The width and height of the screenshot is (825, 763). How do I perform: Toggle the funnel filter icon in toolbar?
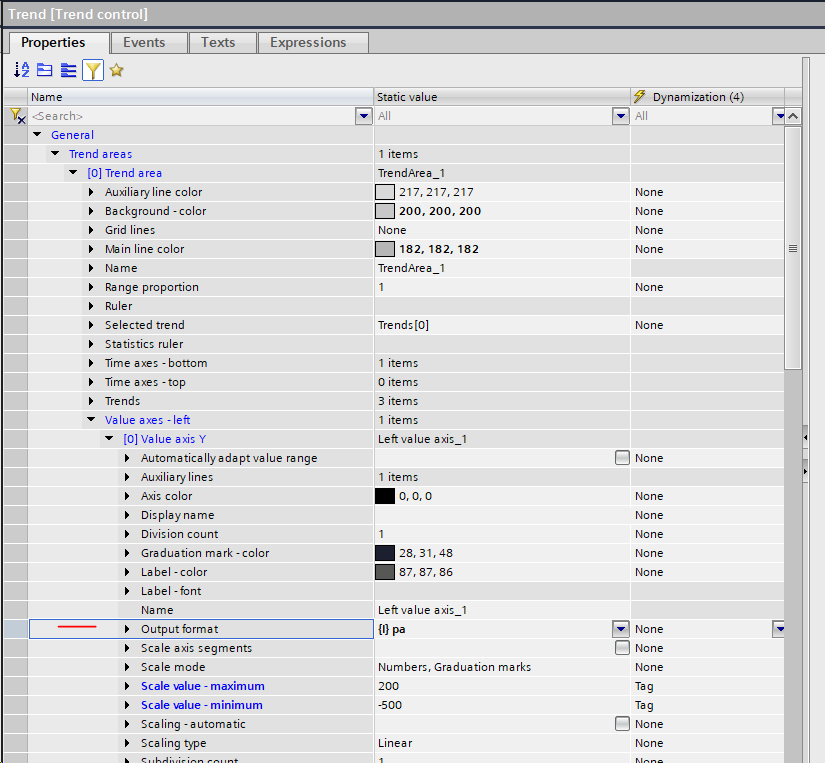[x=92, y=70]
